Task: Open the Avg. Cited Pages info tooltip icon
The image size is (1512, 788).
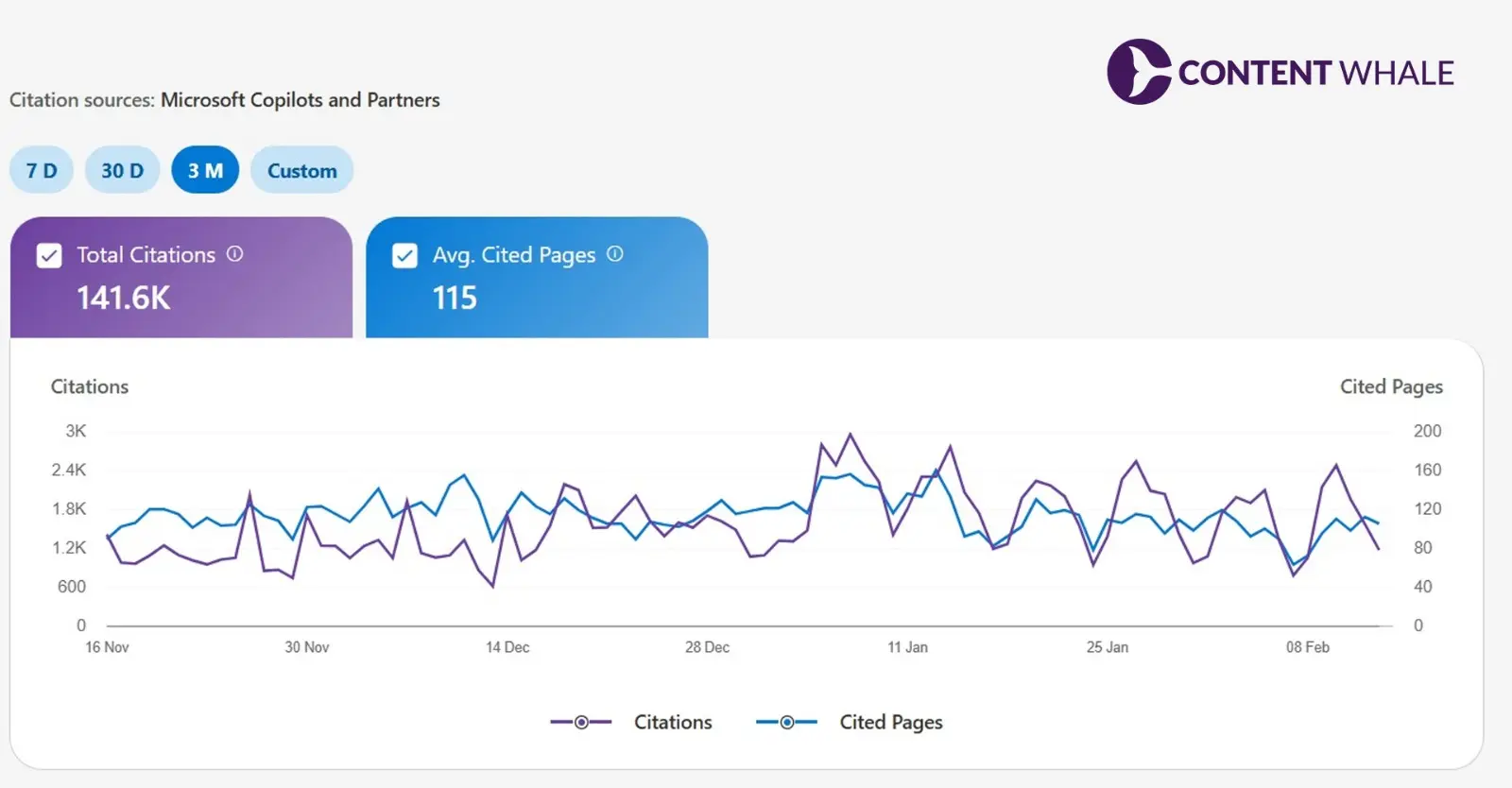Action: tap(615, 254)
